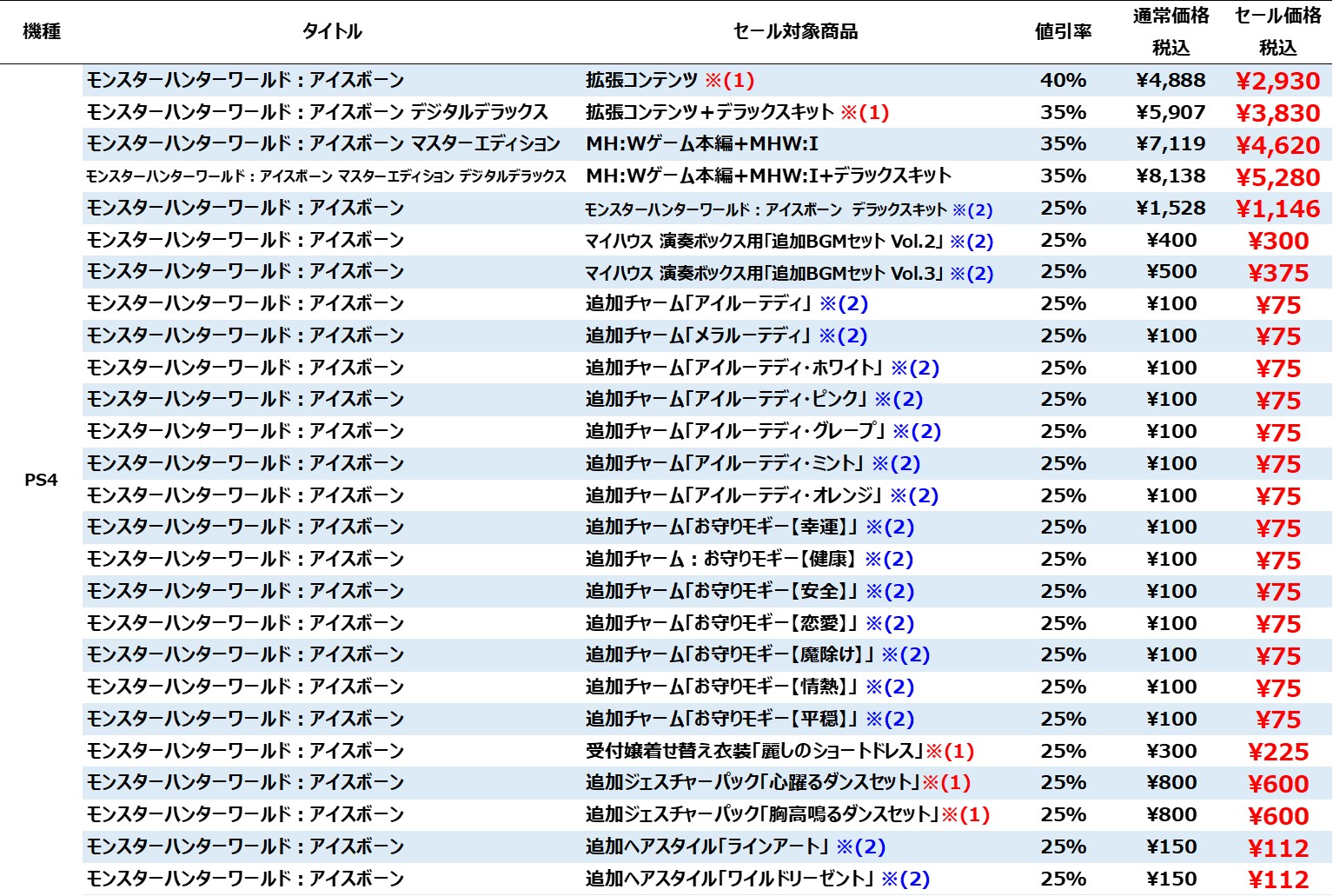Screen dimensions: 1333x896
Task: Select the 40% discount rate cell
Action: pyautogui.click(x=1063, y=80)
